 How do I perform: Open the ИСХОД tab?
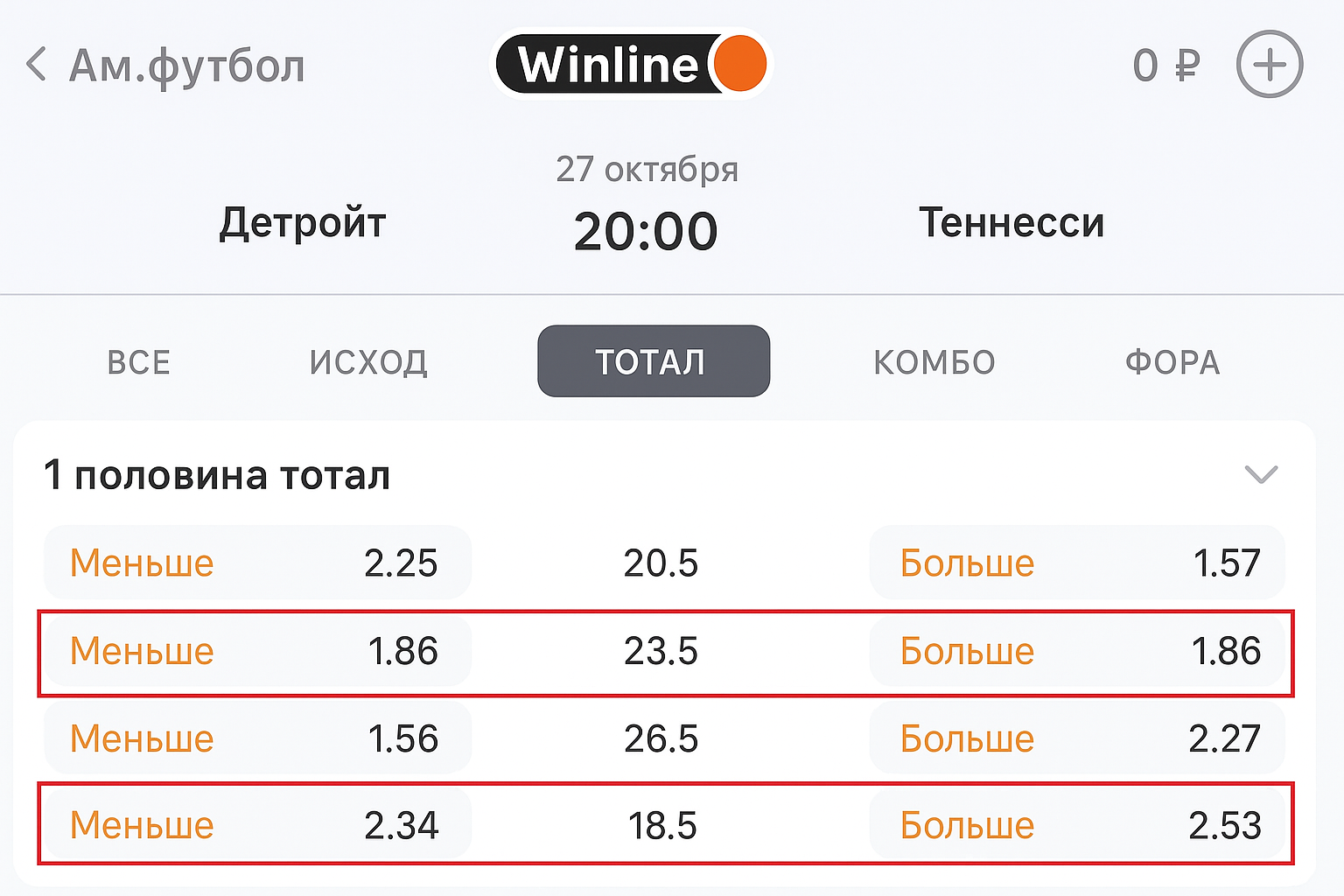[368, 362]
